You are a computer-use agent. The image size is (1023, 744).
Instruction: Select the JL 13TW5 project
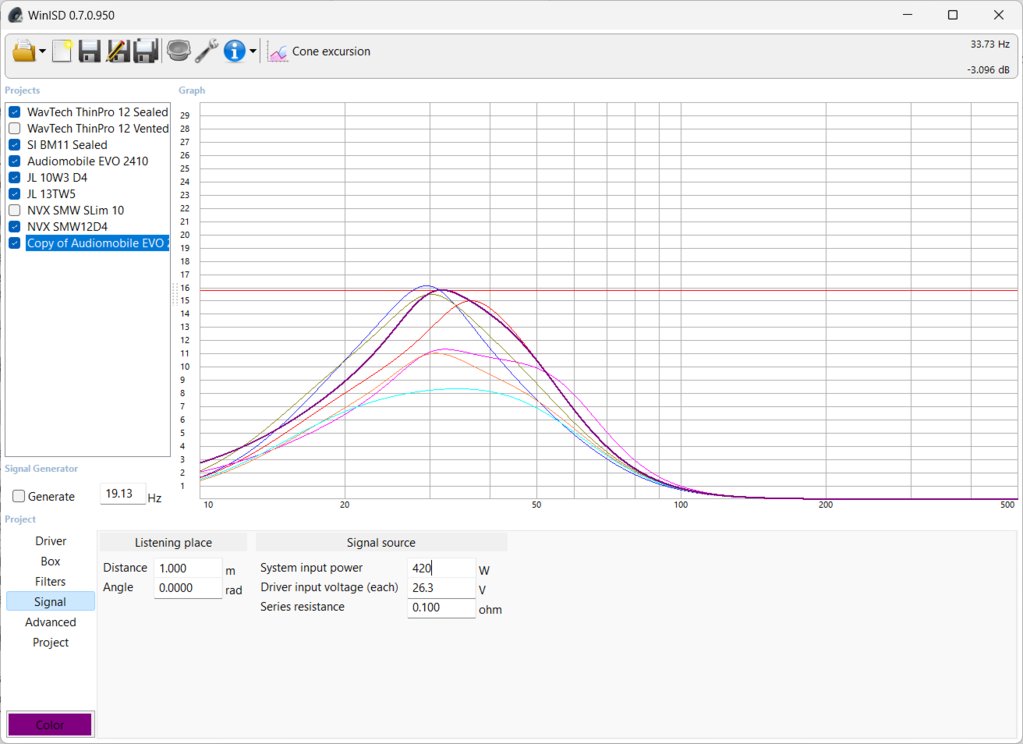(52, 194)
